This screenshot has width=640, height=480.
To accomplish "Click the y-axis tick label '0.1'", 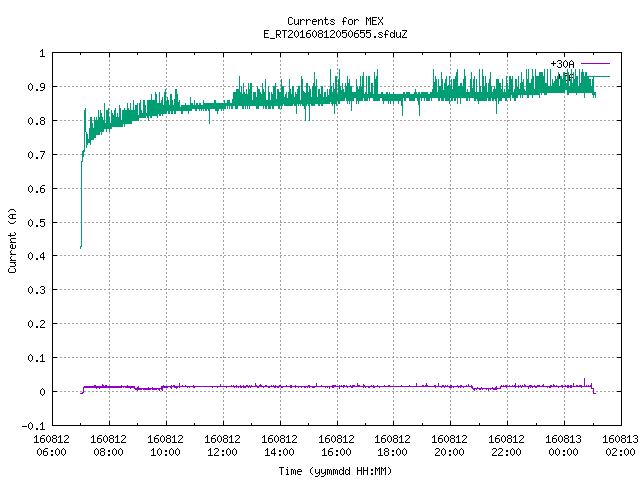I will click(x=36, y=358).
